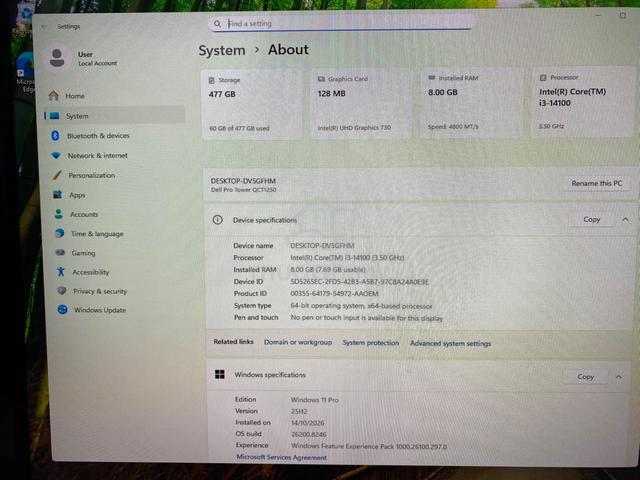Copy the Device specifications

[591, 220]
